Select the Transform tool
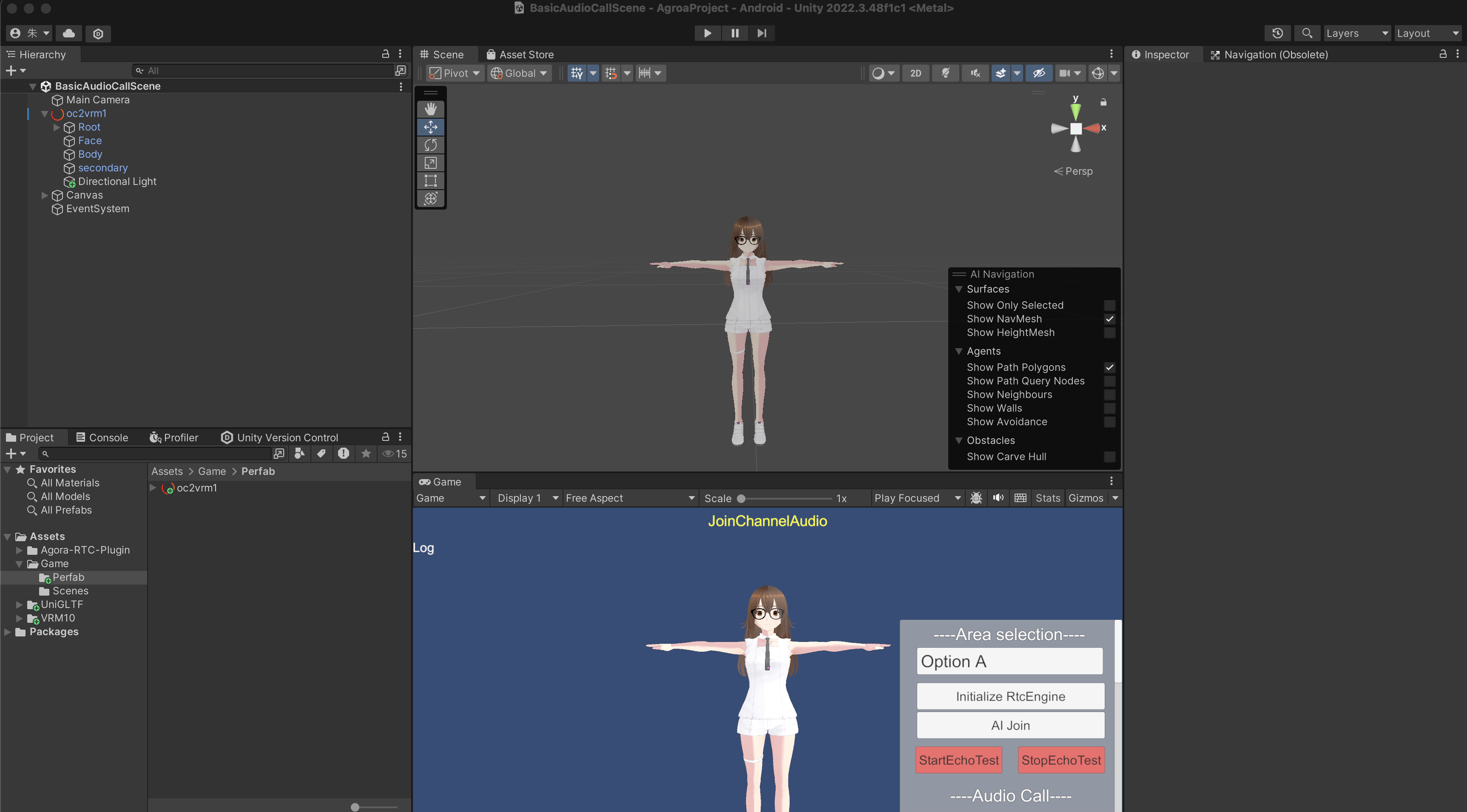The width and height of the screenshot is (1467, 812). tap(430, 198)
